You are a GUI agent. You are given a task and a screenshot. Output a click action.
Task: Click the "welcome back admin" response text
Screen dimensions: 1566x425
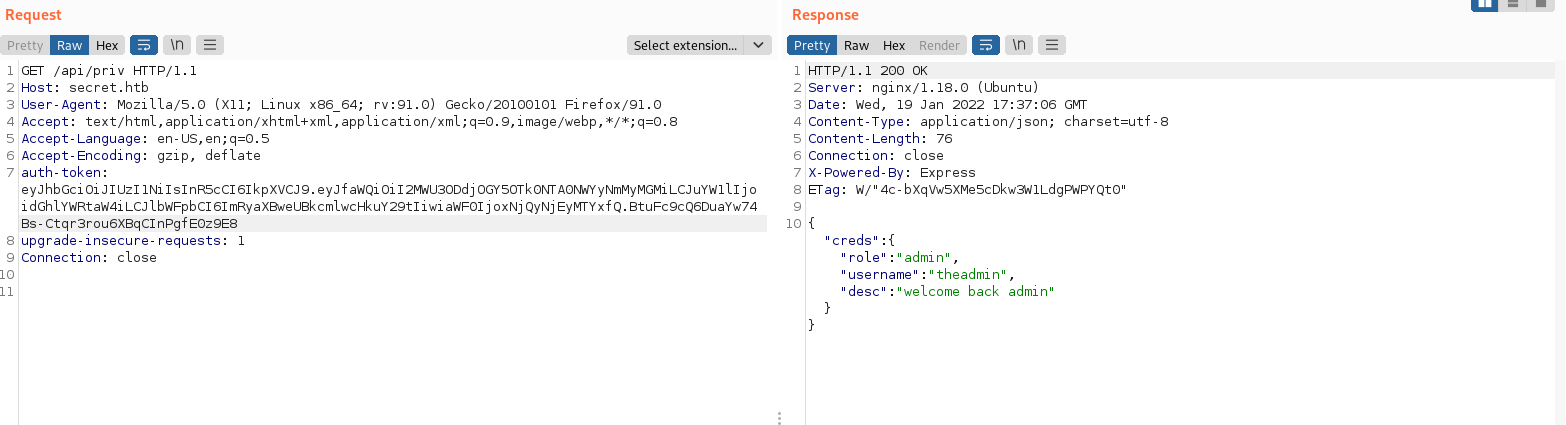pos(978,292)
